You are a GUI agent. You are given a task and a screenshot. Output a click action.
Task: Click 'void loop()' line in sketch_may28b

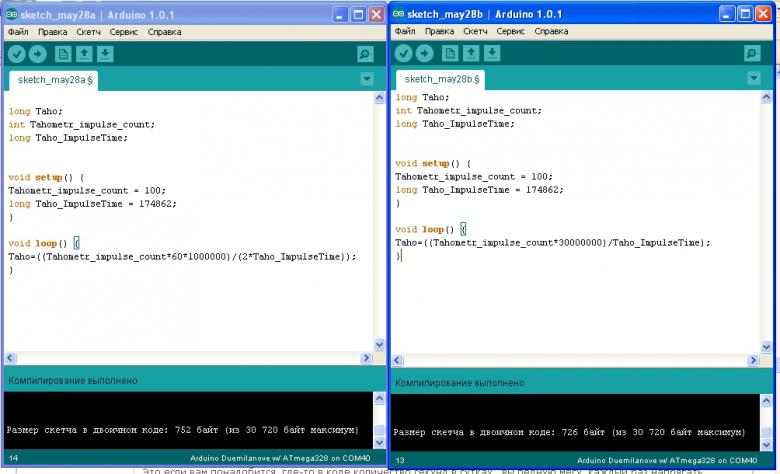431,229
